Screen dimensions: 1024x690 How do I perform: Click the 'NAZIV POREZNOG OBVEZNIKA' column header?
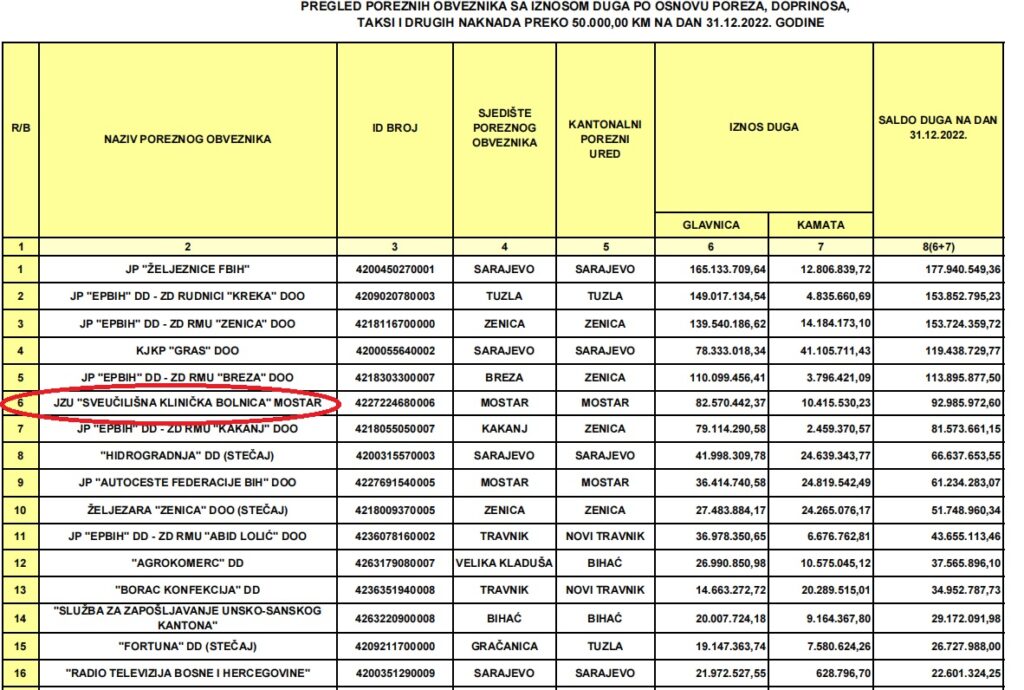pyautogui.click(x=187, y=139)
